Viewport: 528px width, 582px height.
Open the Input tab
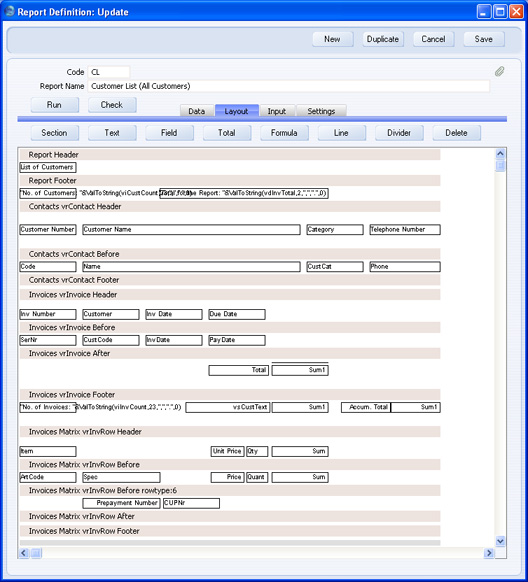click(x=277, y=111)
